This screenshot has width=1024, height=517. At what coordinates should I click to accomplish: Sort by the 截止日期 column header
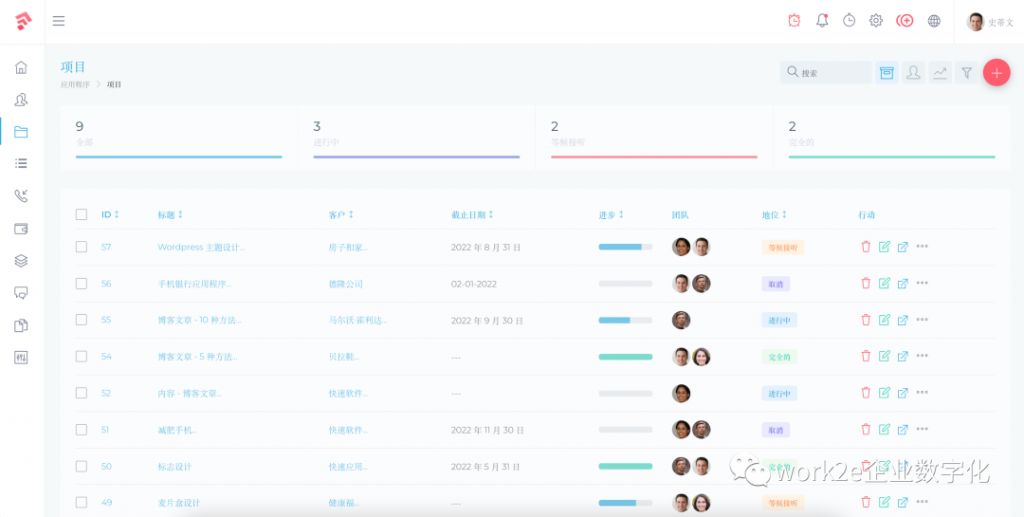click(471, 214)
